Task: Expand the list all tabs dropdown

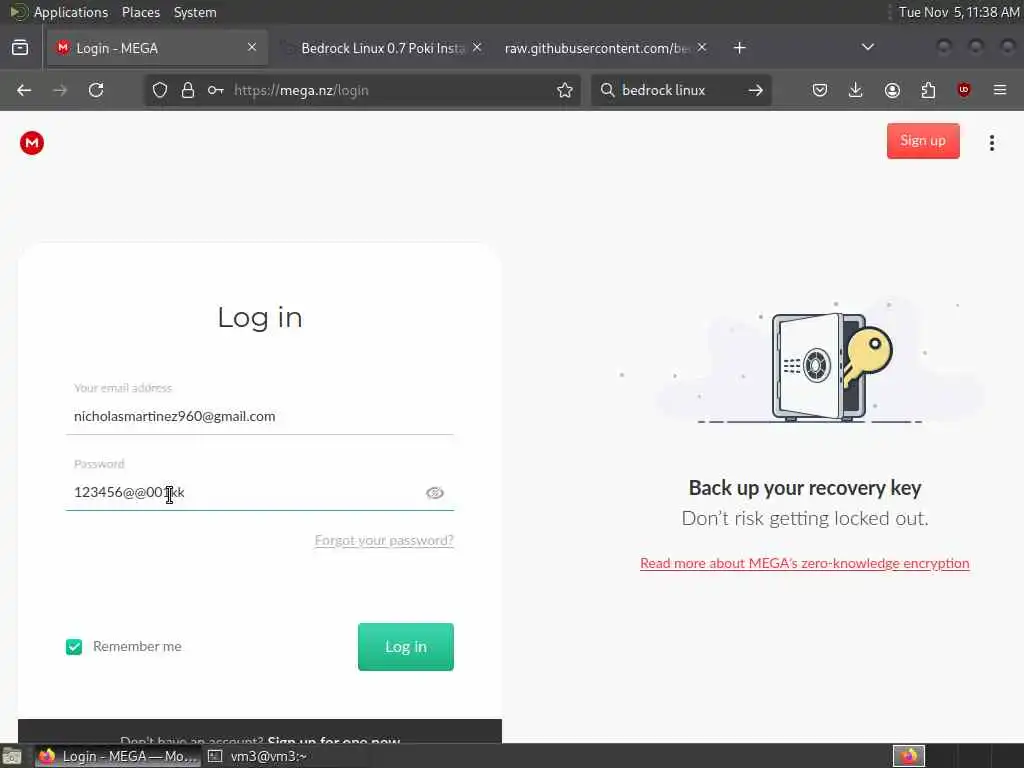Action: [x=867, y=47]
